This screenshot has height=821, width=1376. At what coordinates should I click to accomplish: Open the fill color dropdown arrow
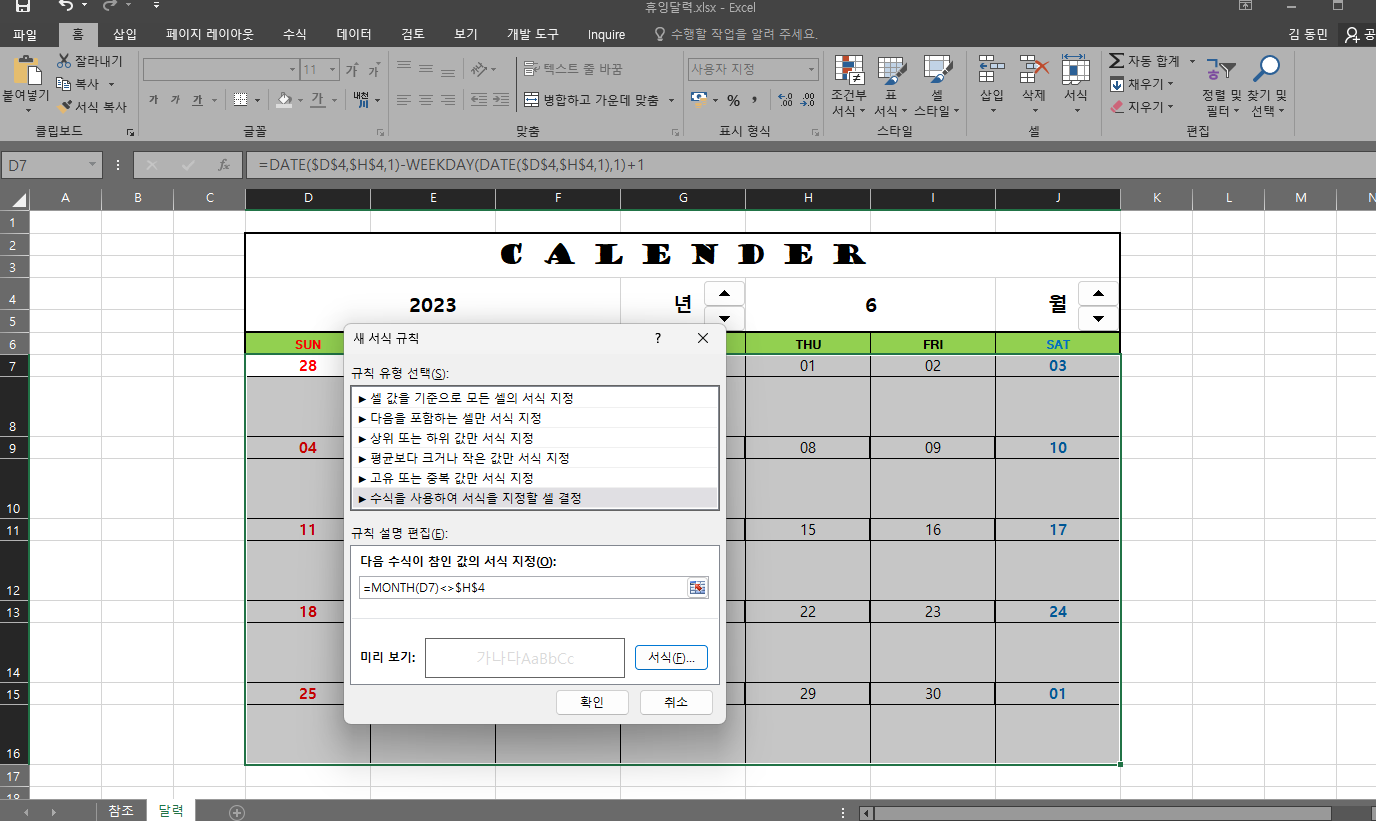click(300, 100)
